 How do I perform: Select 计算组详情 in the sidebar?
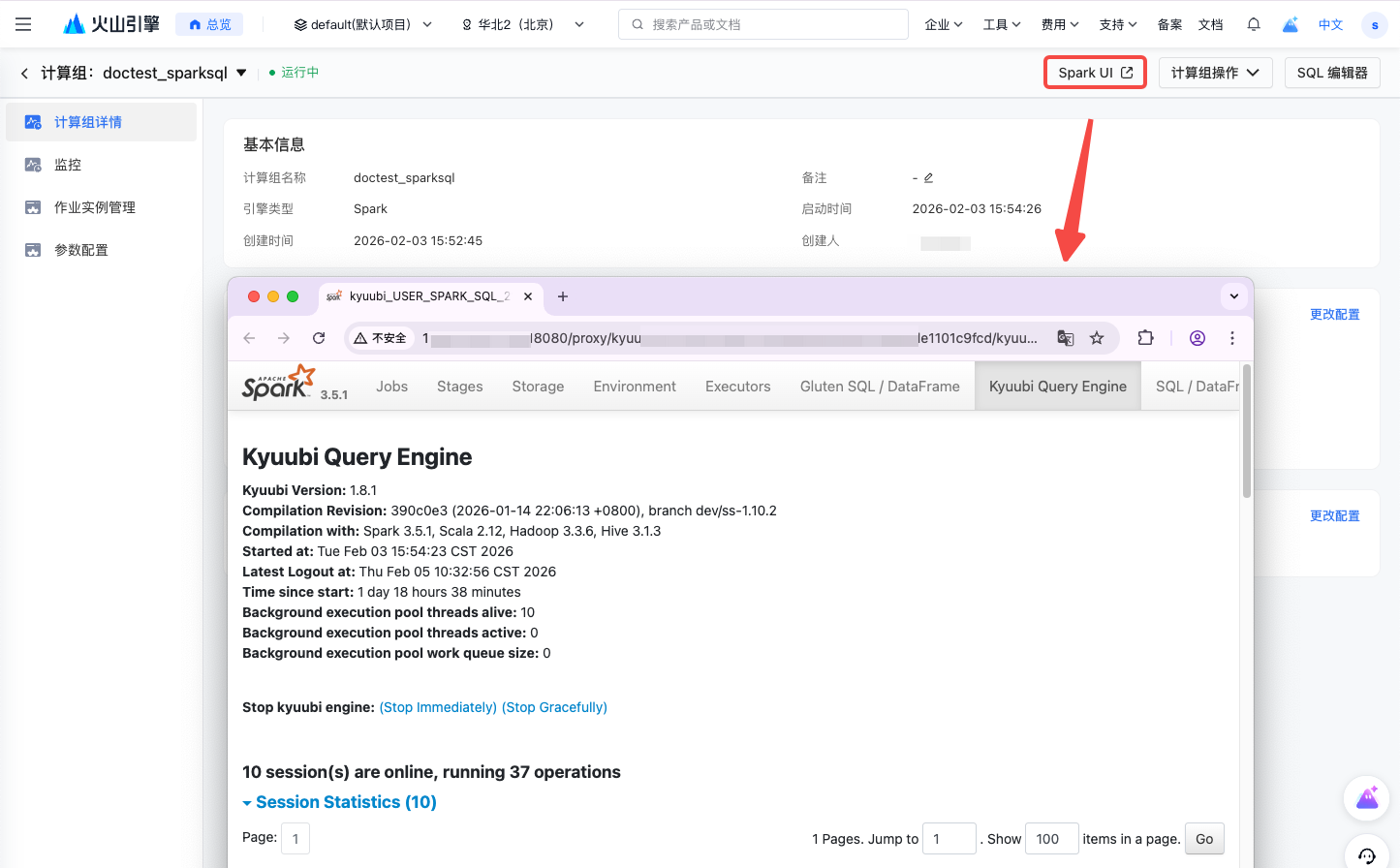click(102, 122)
